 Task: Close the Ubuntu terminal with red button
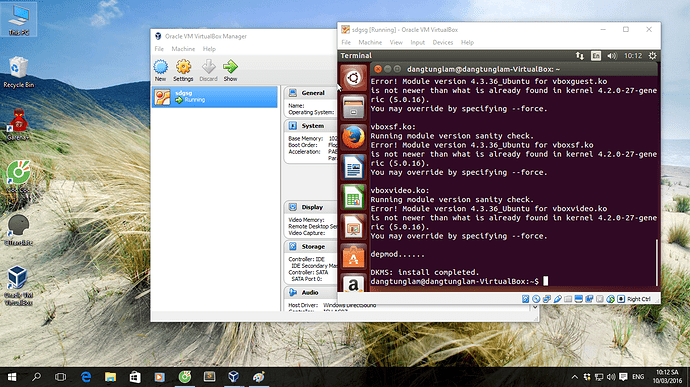coord(378,69)
